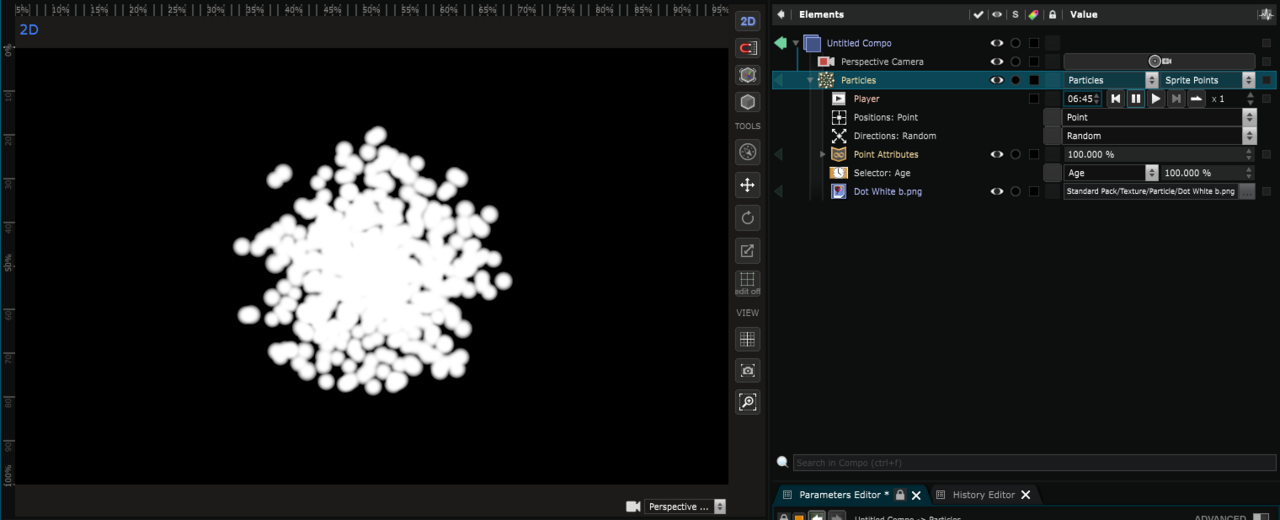Hide the Perspective Camera with eye toggle
The image size is (1280, 520).
click(997, 62)
